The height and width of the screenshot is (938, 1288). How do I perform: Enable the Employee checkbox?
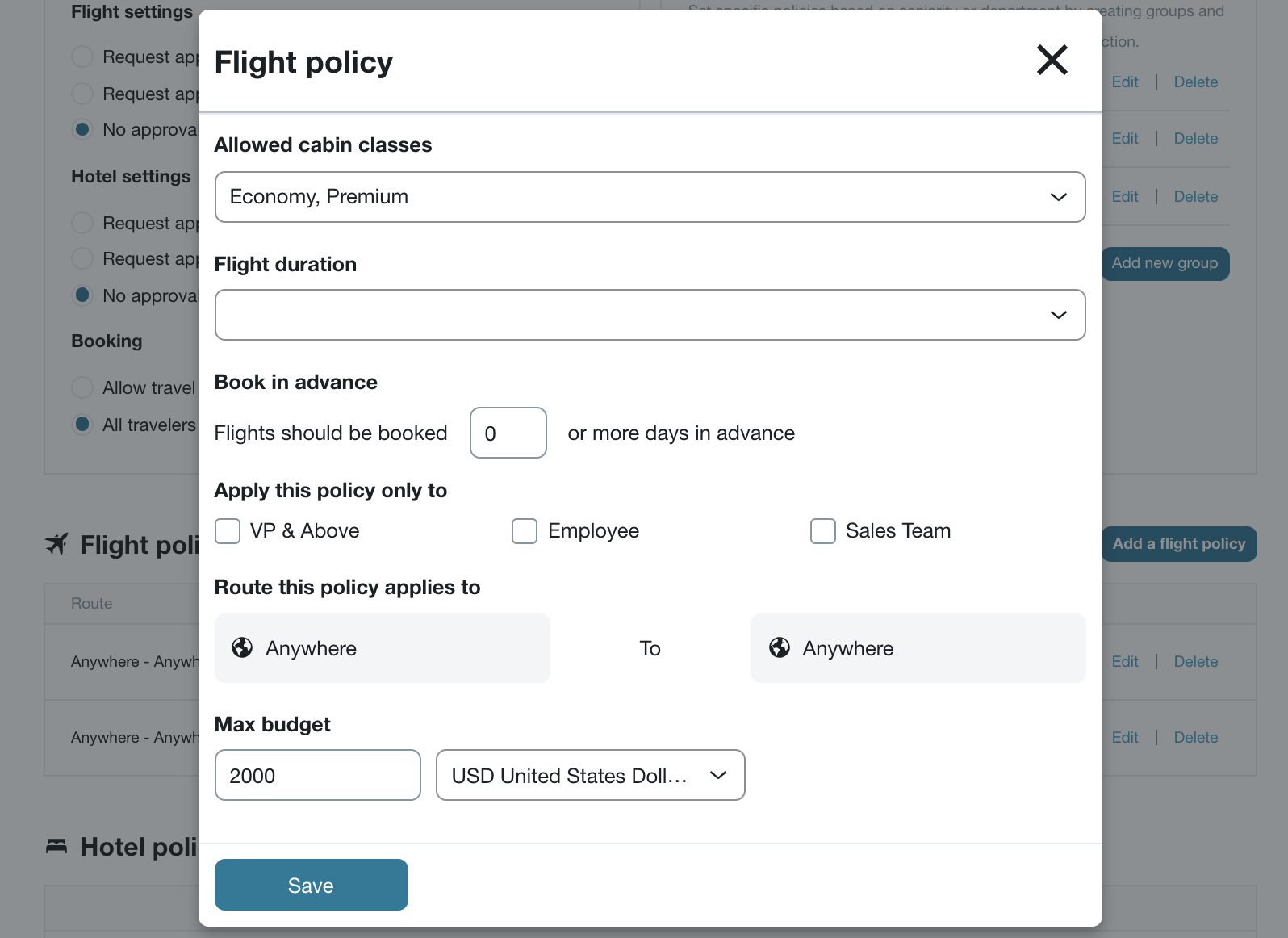(x=525, y=531)
